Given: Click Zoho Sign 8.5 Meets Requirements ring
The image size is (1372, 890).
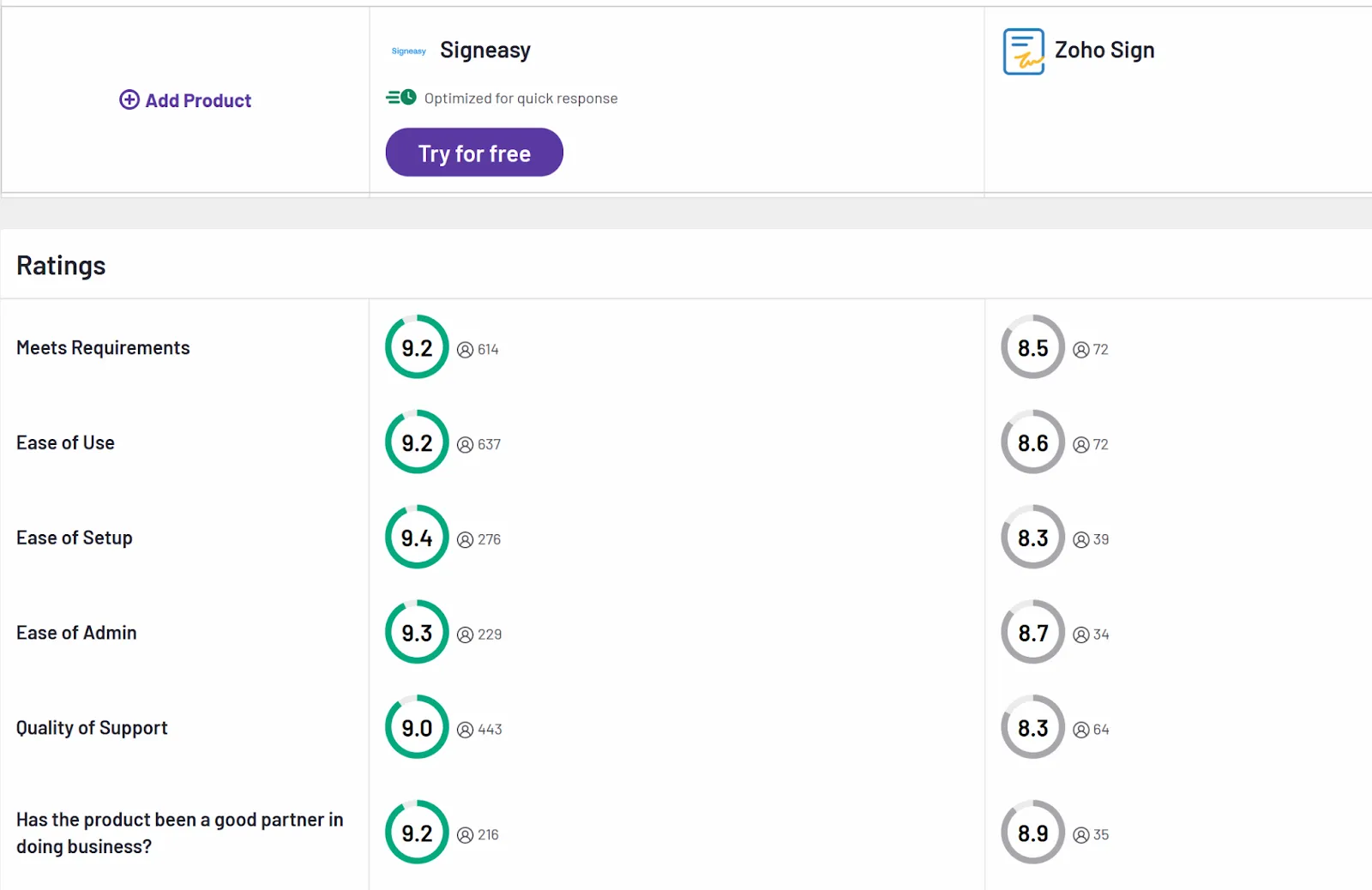Looking at the screenshot, I should click(x=1033, y=347).
